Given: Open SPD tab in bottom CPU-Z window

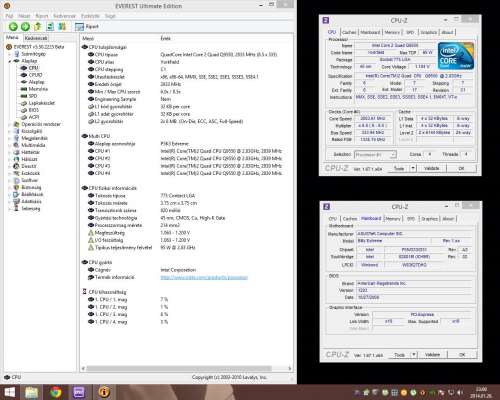Looking at the screenshot, I should pos(411,219).
